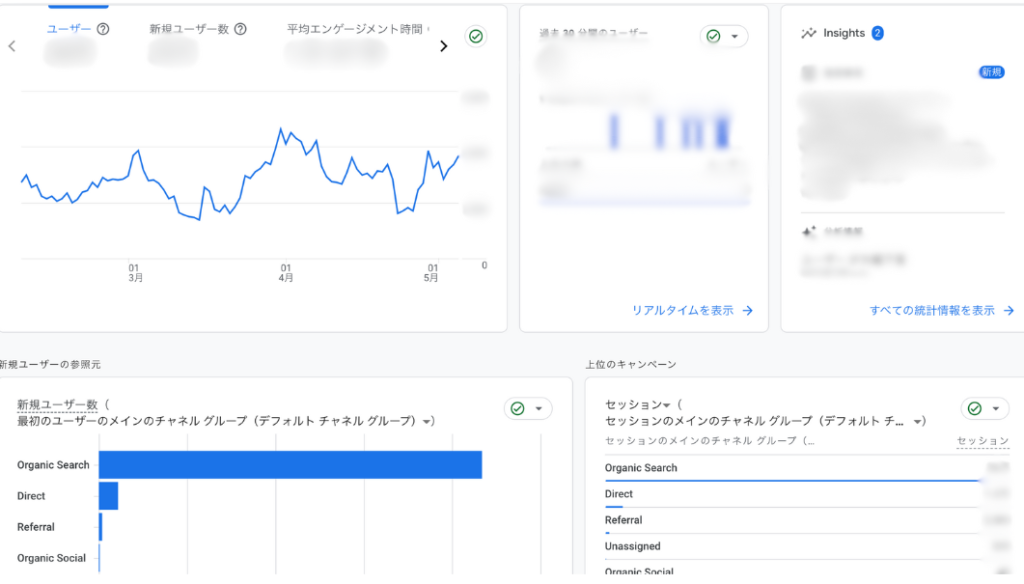This screenshot has height=584, width=1024.
Task: Click Organic Social label in bar chart
Action: (51, 558)
